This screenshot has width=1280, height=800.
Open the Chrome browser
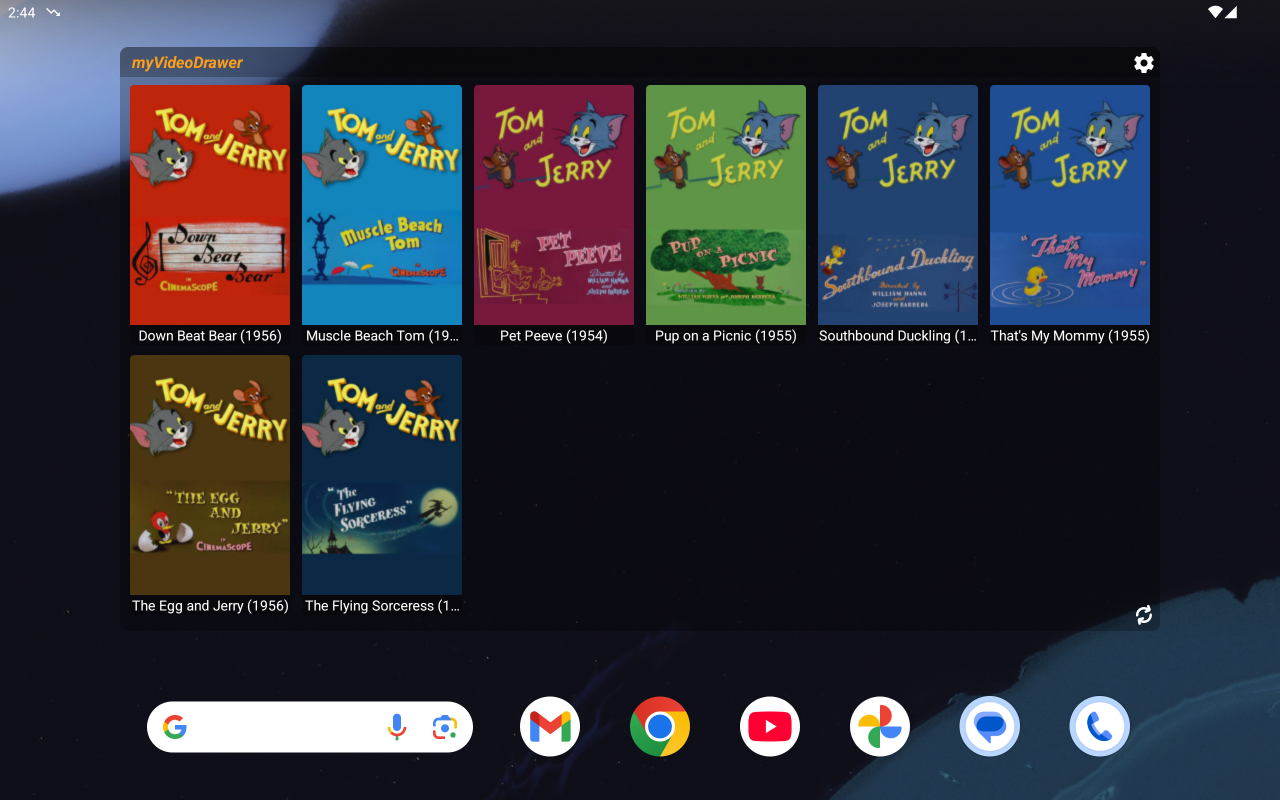click(x=660, y=727)
